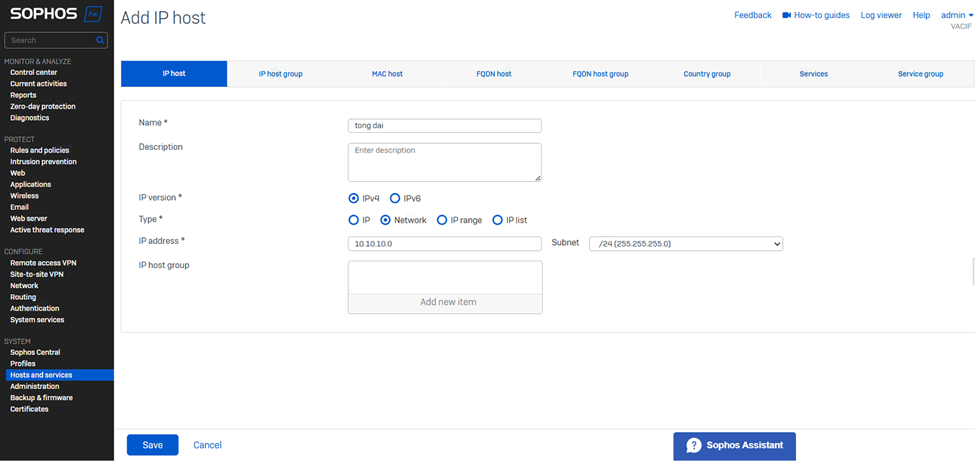
Task: Choose the IP range type option
Action: tap(442, 220)
